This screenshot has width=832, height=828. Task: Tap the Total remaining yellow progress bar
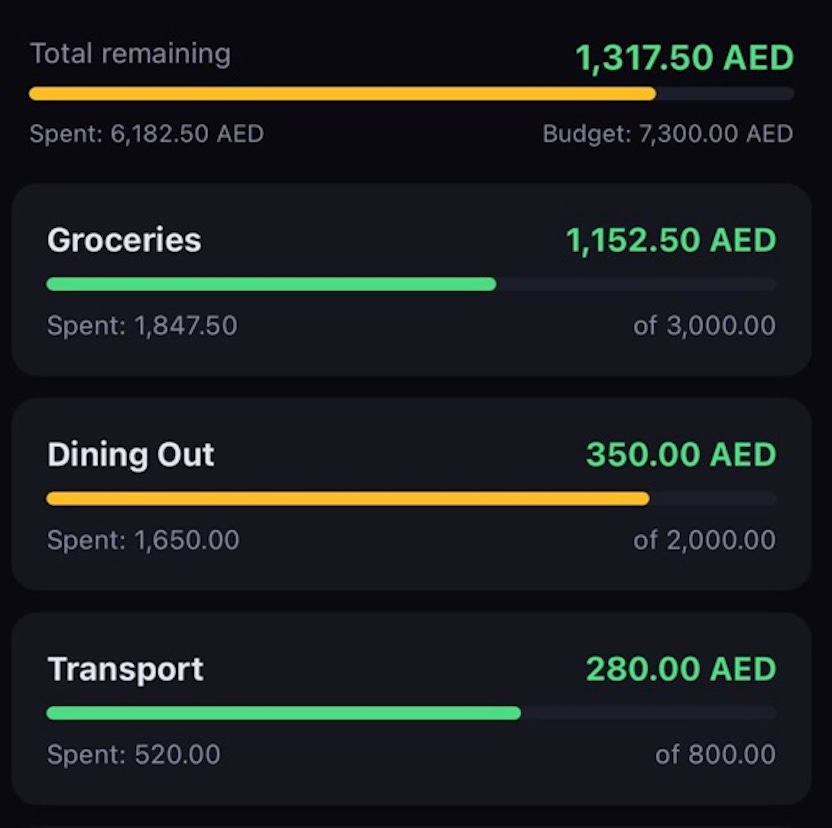pos(411,93)
